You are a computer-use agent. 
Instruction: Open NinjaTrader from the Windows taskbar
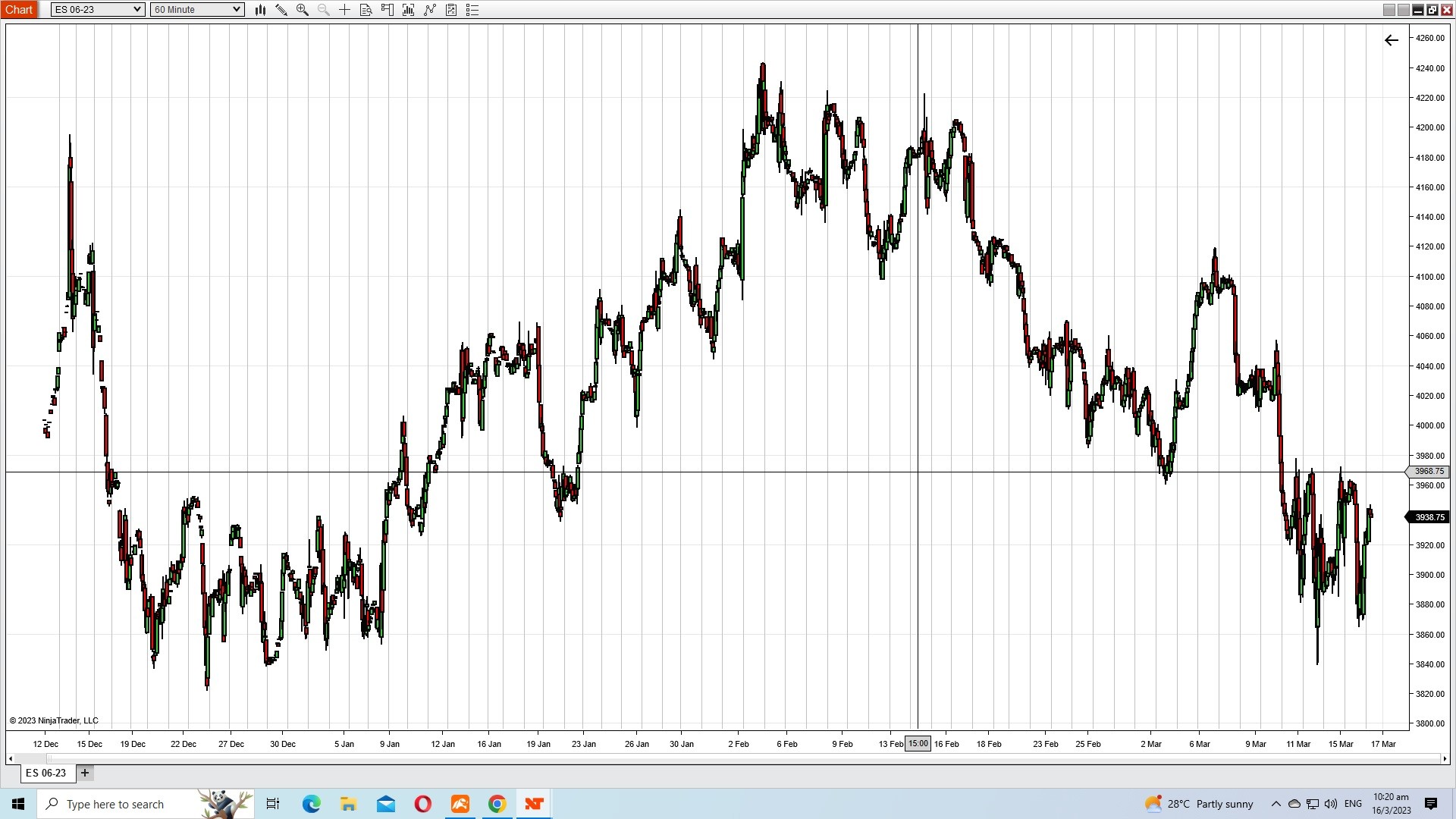point(534,804)
